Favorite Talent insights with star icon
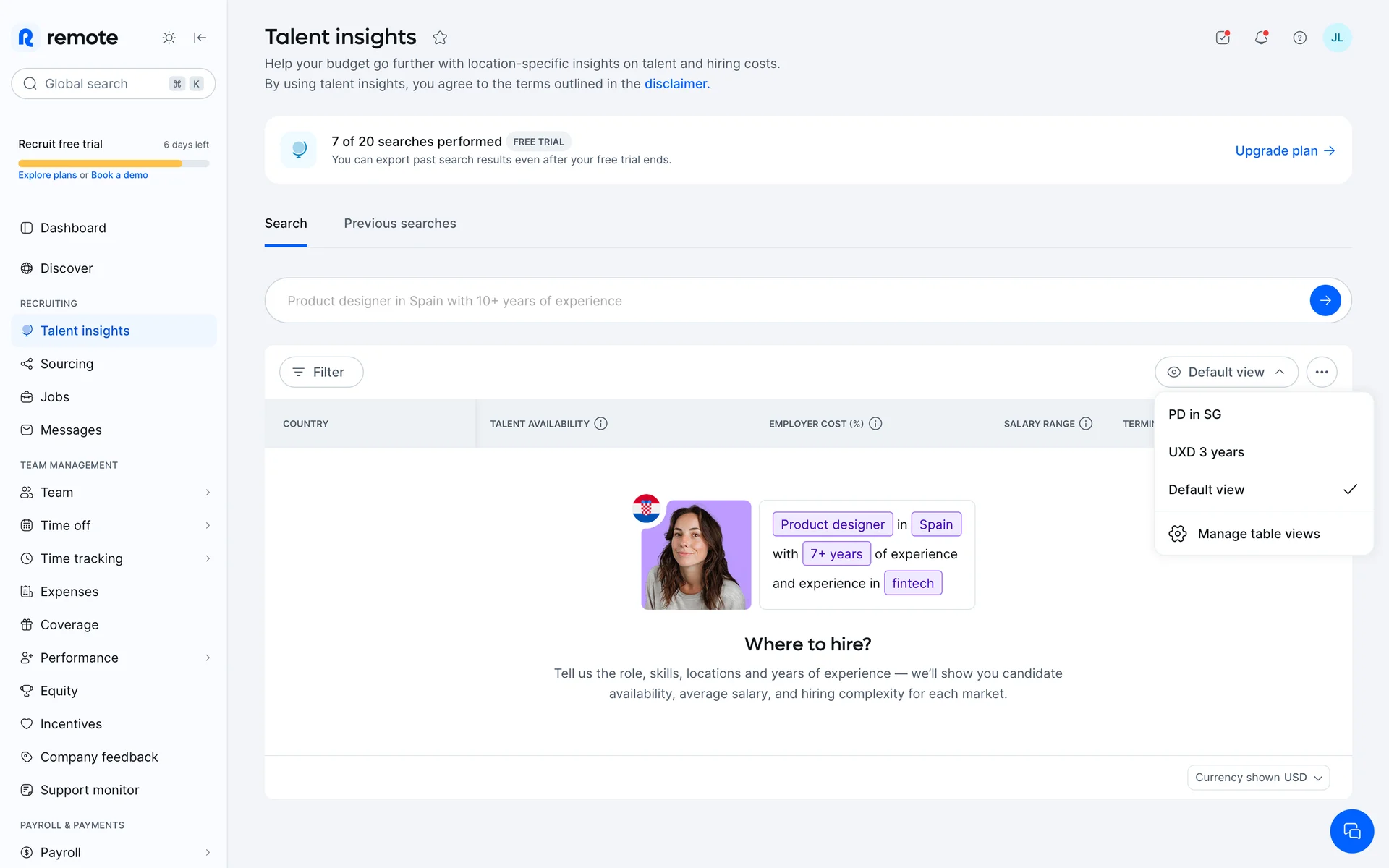The image size is (1389, 868). coord(440,38)
